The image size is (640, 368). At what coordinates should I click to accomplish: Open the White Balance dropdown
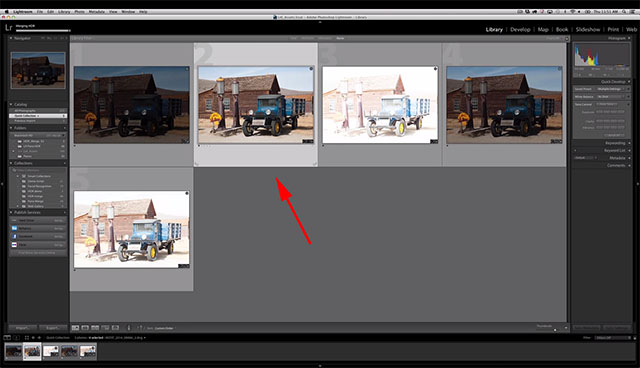[x=611, y=97]
